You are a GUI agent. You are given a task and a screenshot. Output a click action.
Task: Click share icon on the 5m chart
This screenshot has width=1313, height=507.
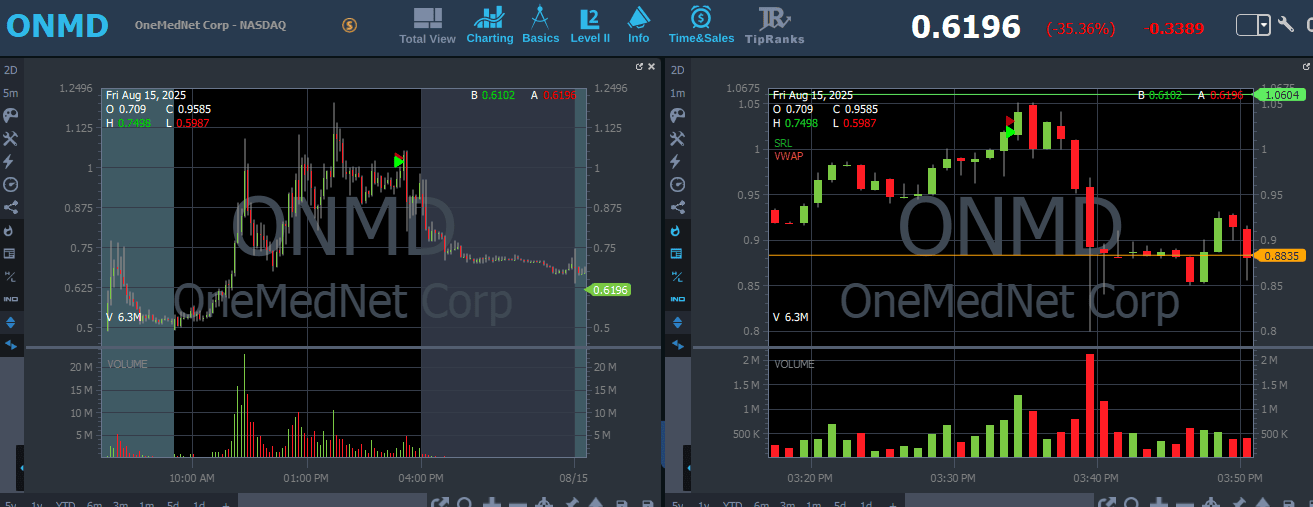11,208
